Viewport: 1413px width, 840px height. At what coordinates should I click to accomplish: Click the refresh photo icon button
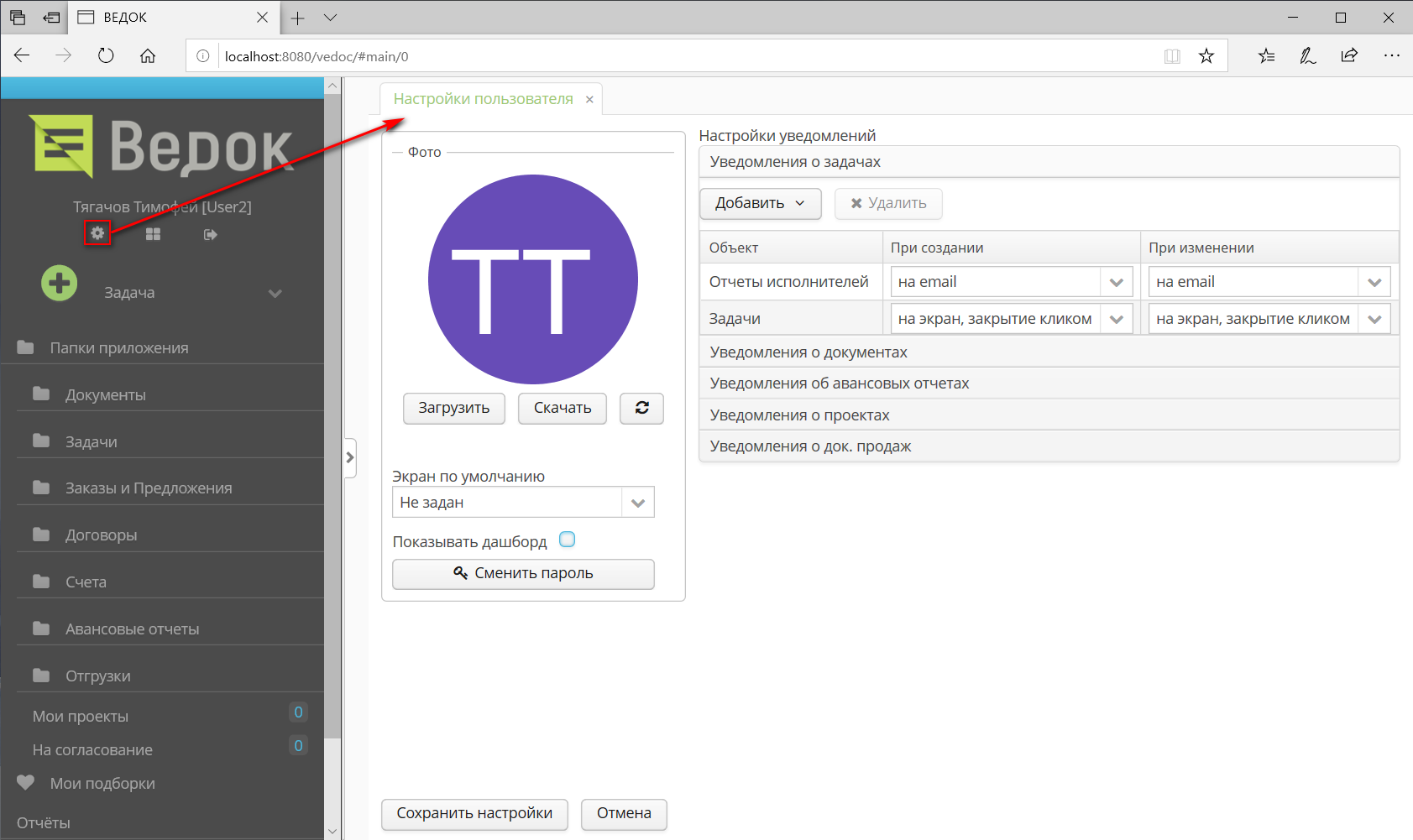coord(641,408)
